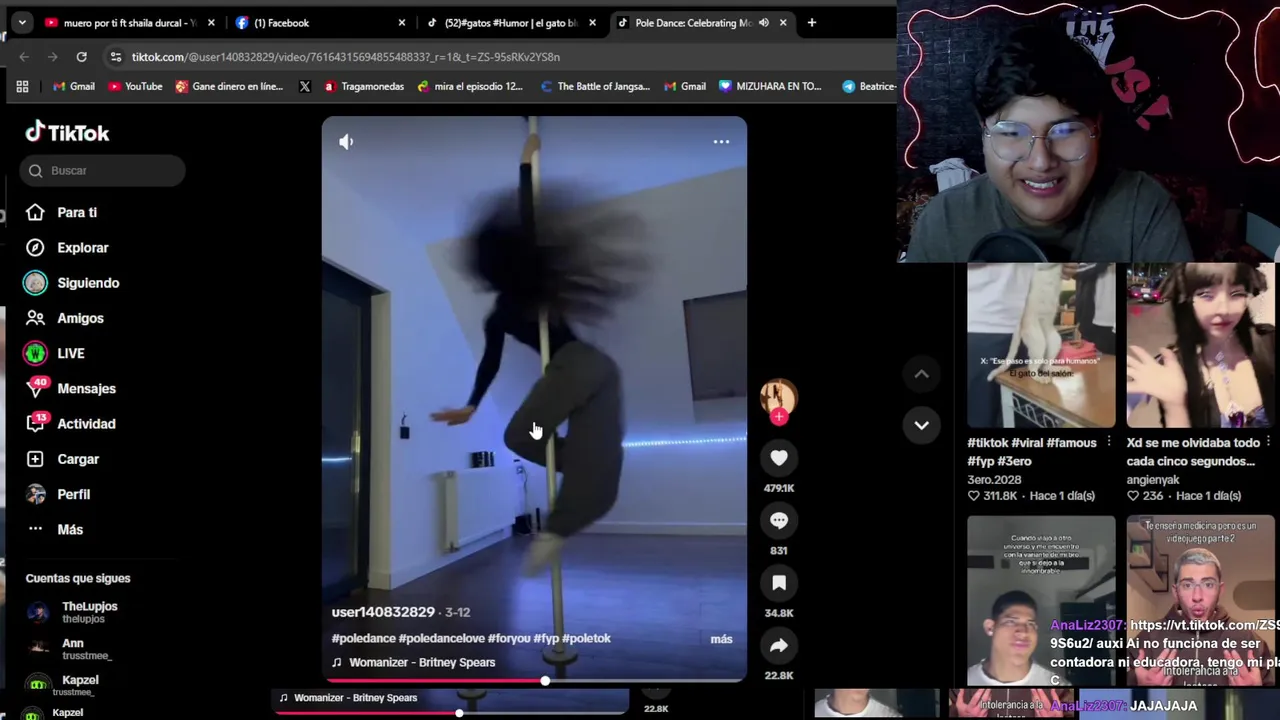Close the muero por ti YouTube tab

(x=211, y=22)
